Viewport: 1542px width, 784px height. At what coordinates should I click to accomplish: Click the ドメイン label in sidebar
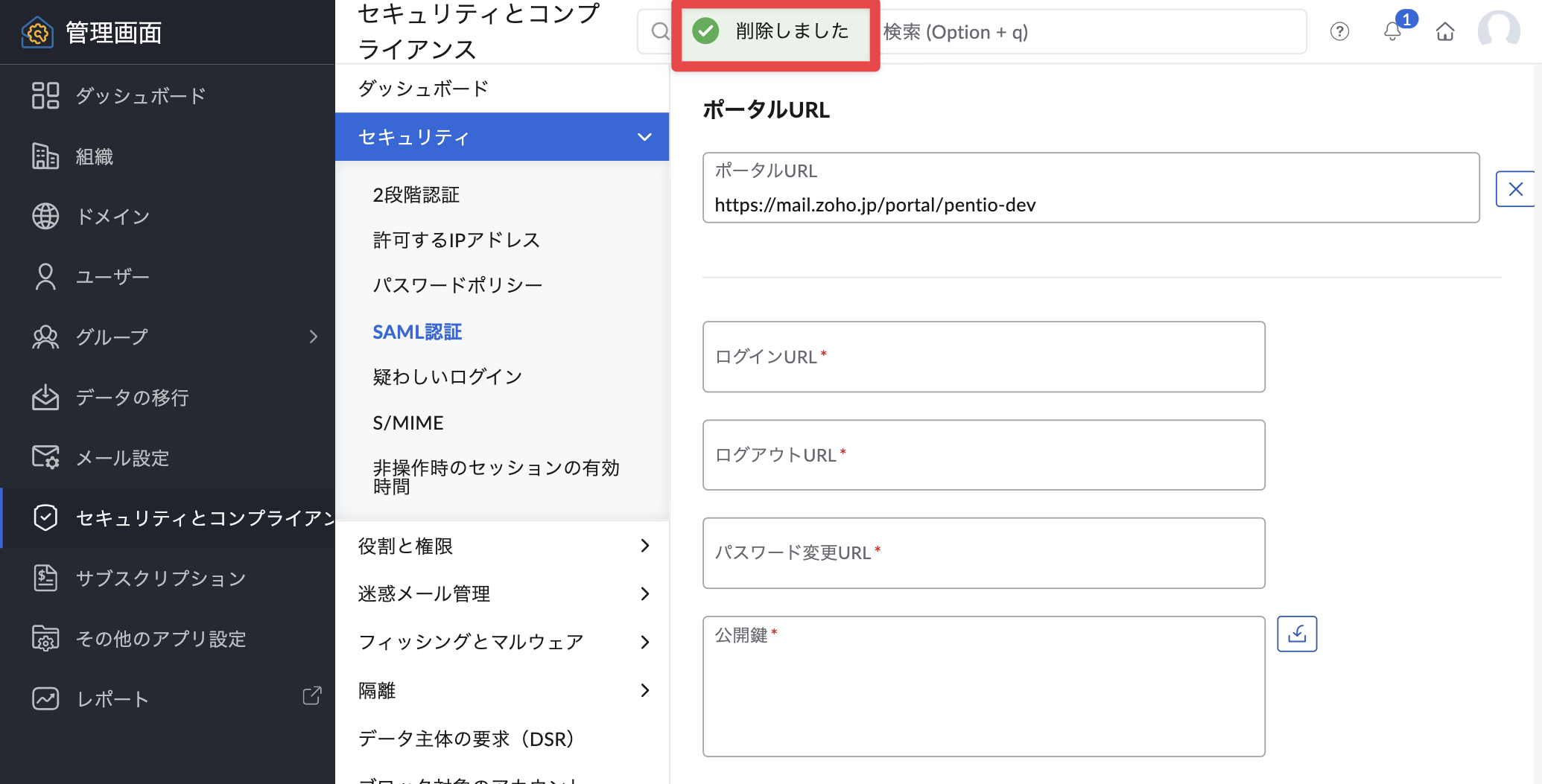tap(112, 216)
